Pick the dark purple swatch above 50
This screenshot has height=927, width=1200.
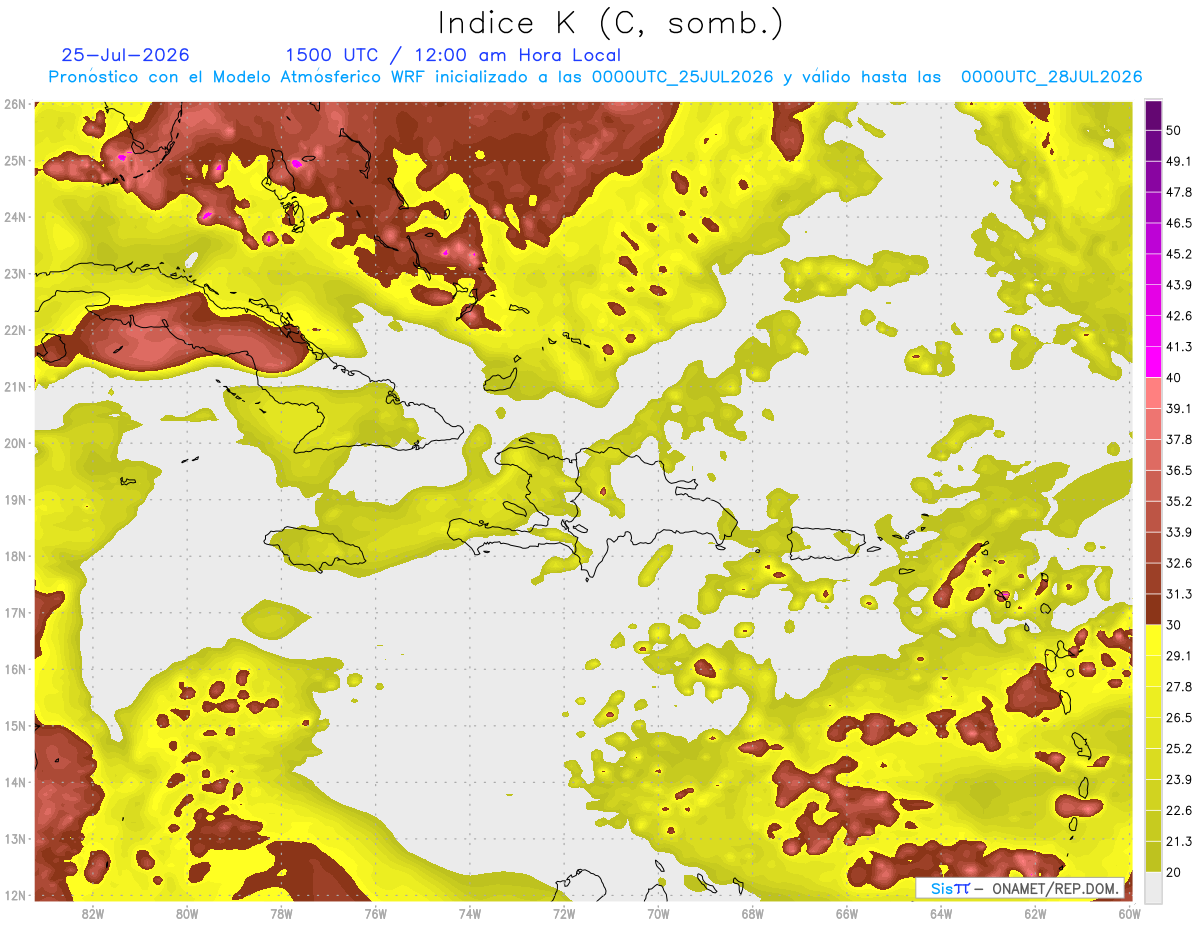click(1153, 115)
